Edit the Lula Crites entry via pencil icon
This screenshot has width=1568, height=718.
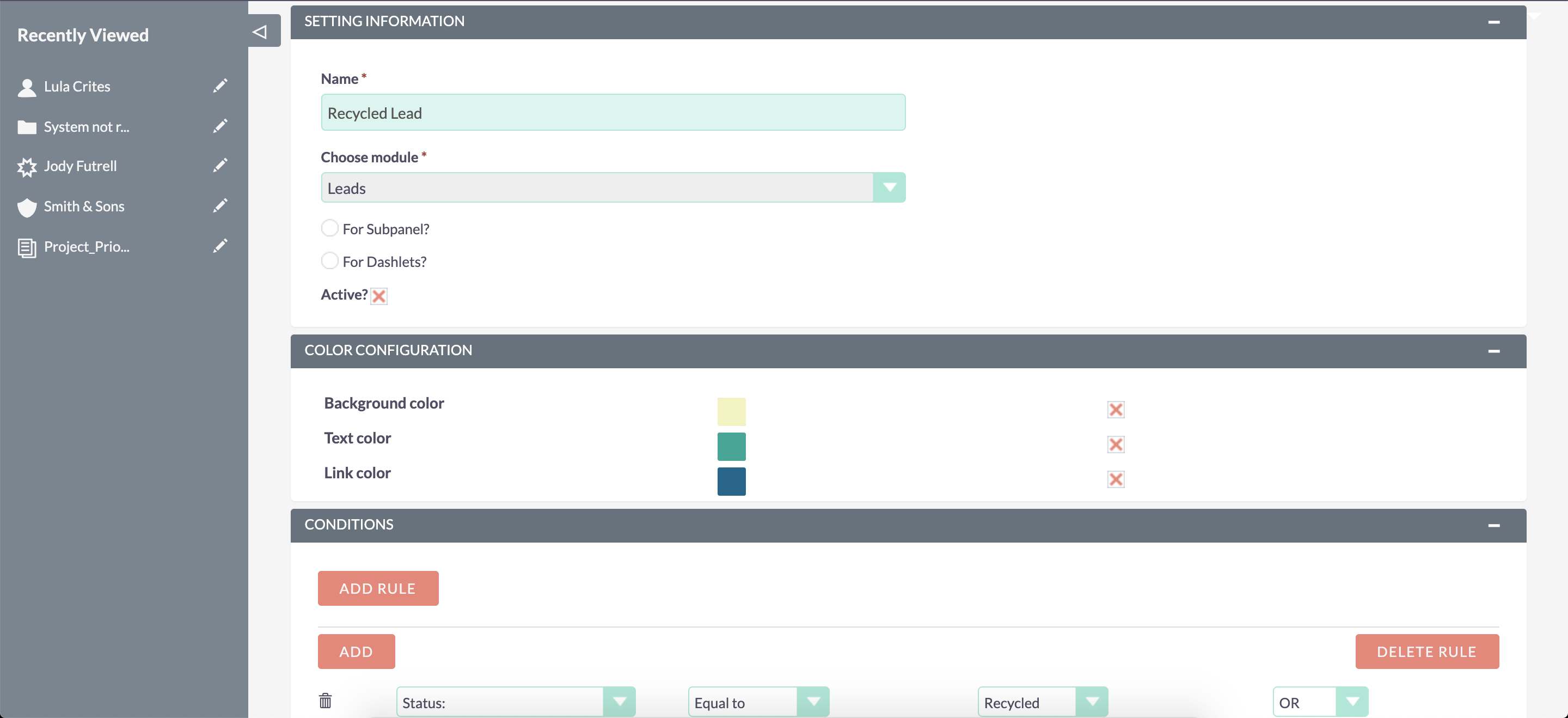pyautogui.click(x=220, y=86)
